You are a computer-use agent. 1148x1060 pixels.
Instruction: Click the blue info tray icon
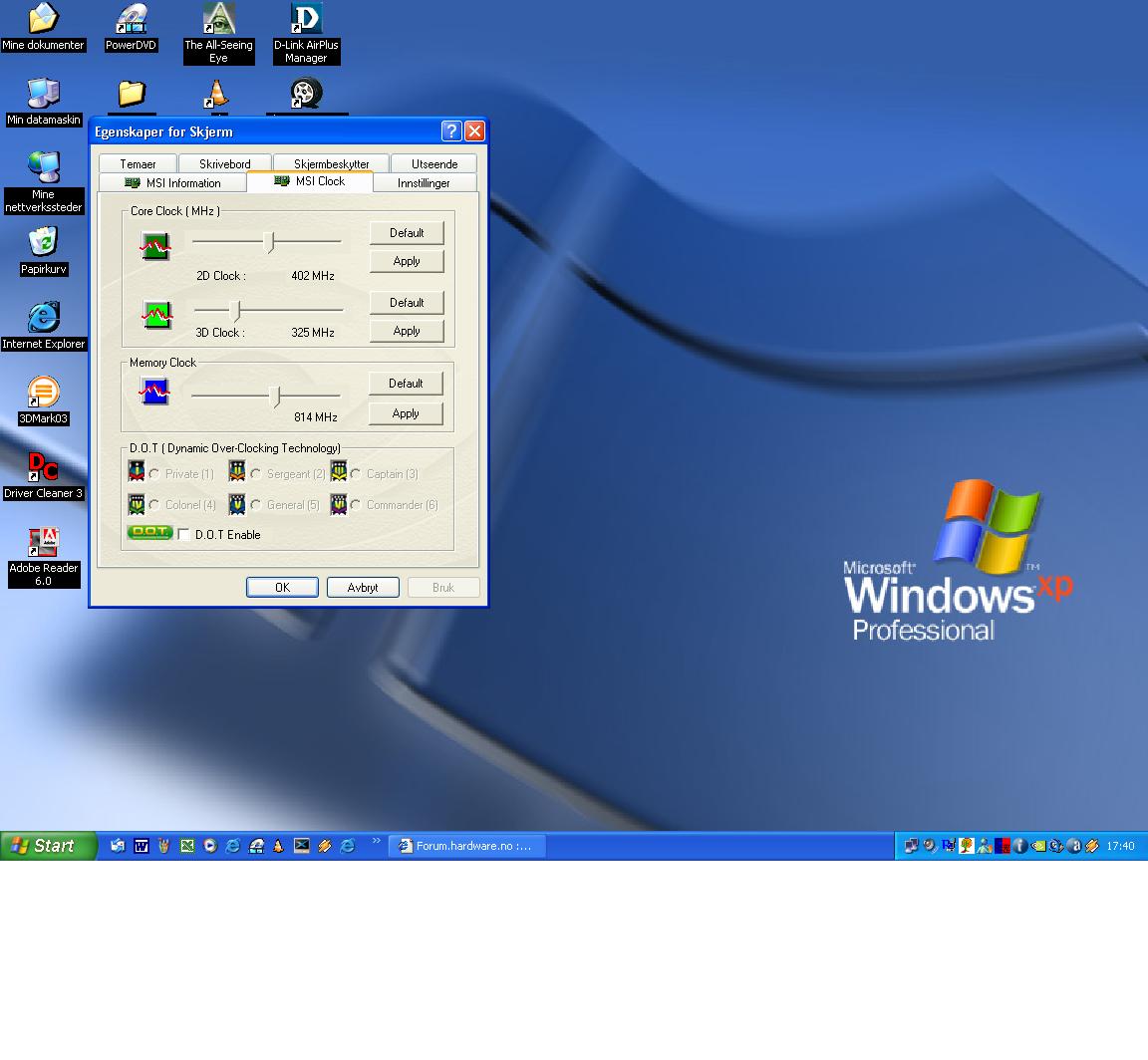[x=1020, y=846]
